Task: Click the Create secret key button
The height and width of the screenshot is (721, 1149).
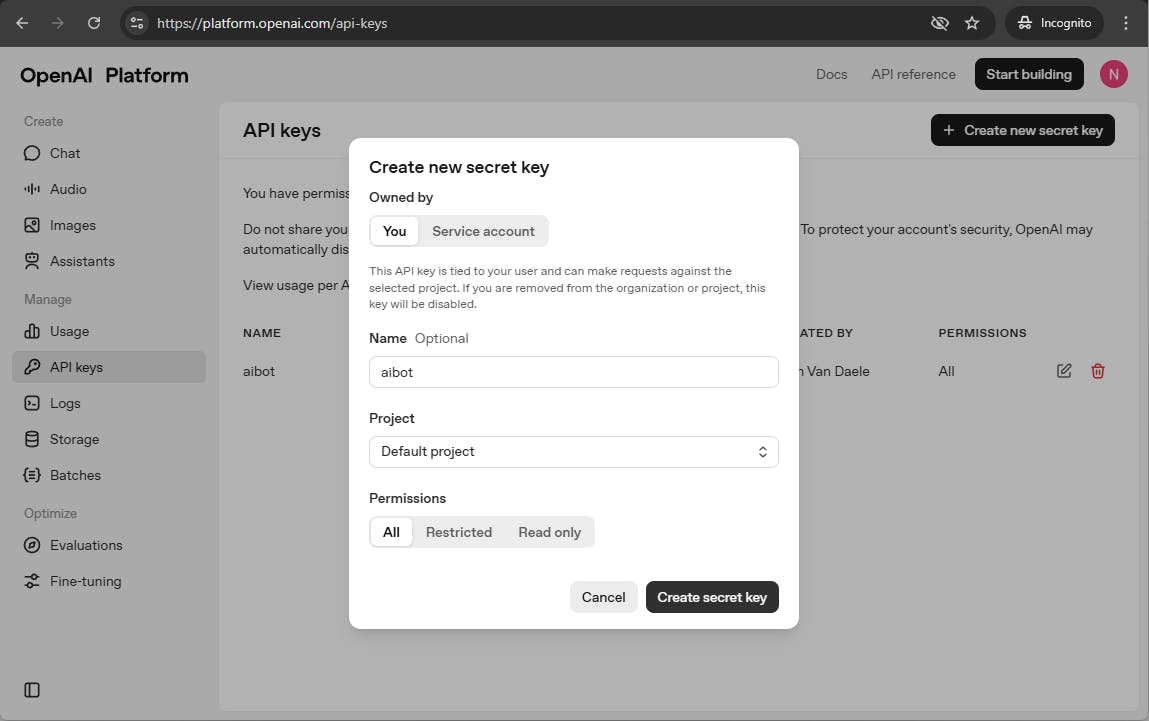Action: tap(712, 597)
